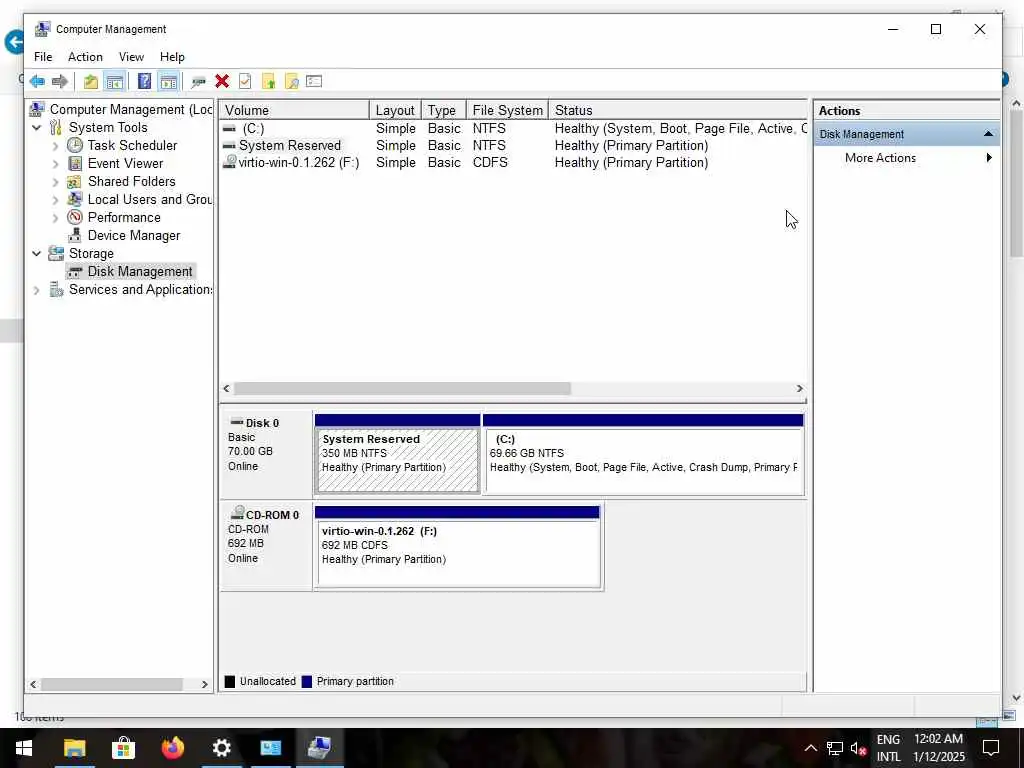Open the File menu
Screen dimensions: 1024x768
[43, 57]
